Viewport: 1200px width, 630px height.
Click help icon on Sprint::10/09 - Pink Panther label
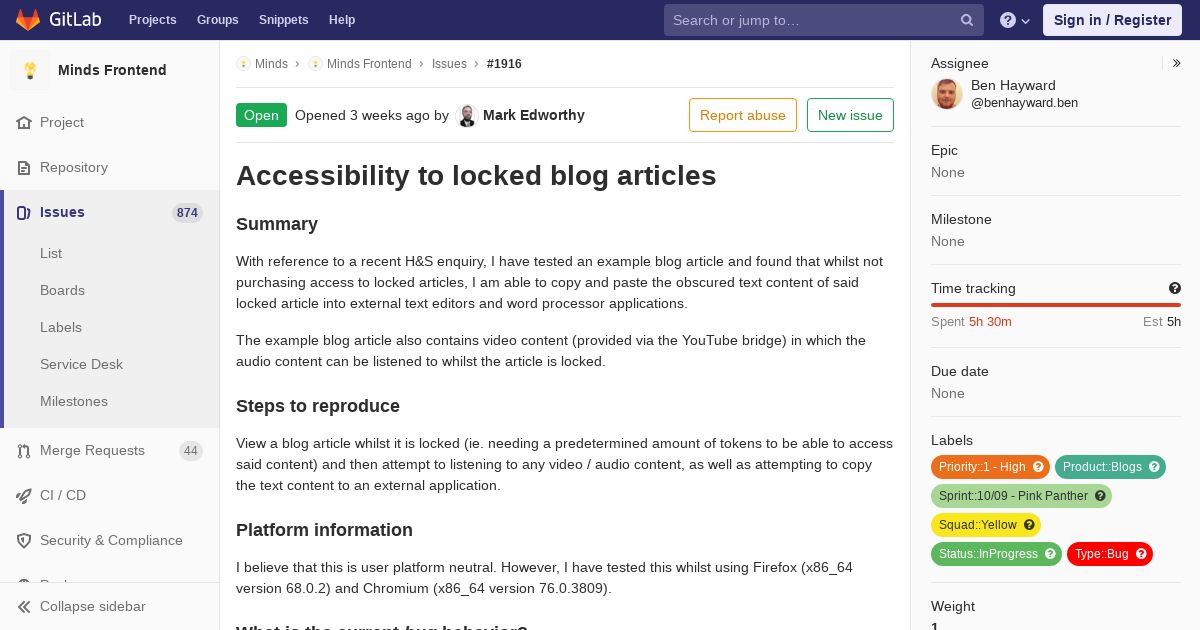click(1100, 496)
